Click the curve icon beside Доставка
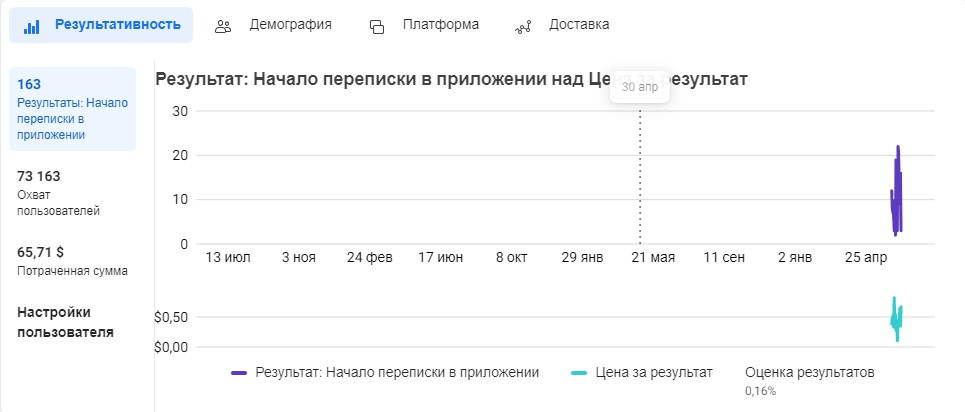The width and height of the screenshot is (965, 412). [x=523, y=26]
